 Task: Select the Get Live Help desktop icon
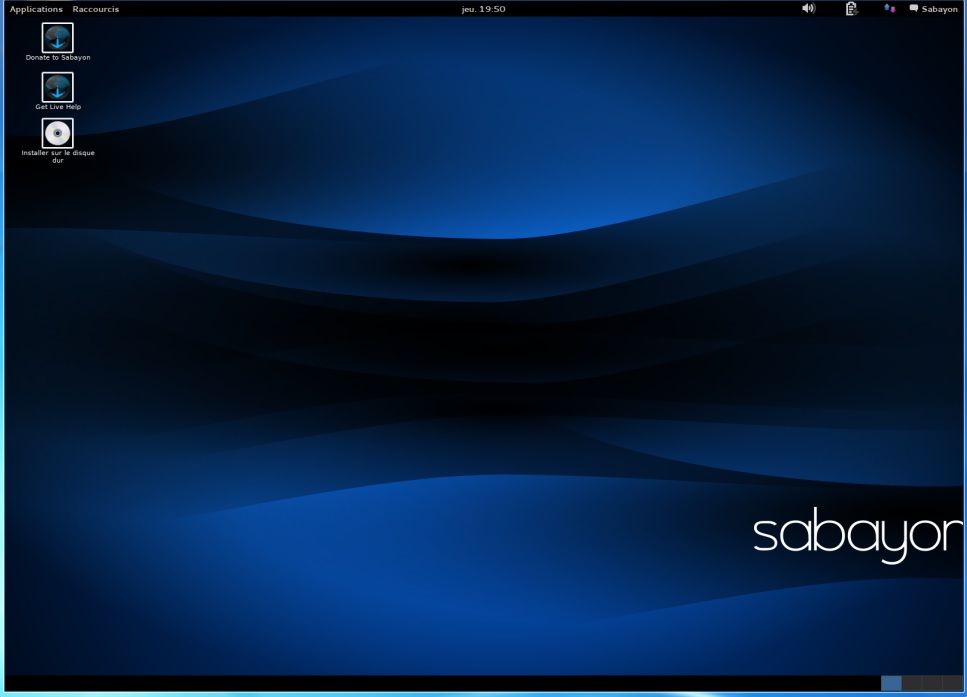(x=57, y=87)
